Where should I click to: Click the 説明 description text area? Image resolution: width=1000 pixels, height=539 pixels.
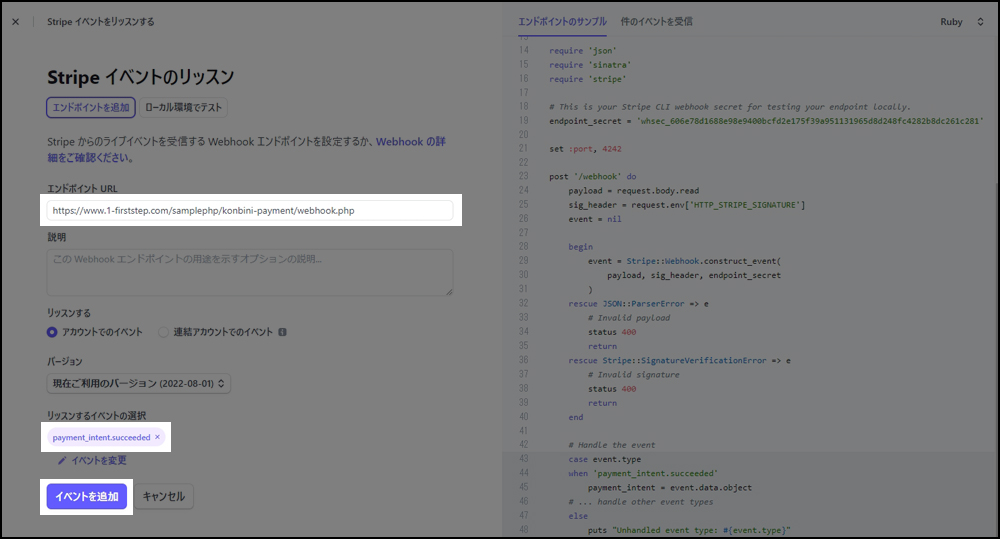(249, 272)
